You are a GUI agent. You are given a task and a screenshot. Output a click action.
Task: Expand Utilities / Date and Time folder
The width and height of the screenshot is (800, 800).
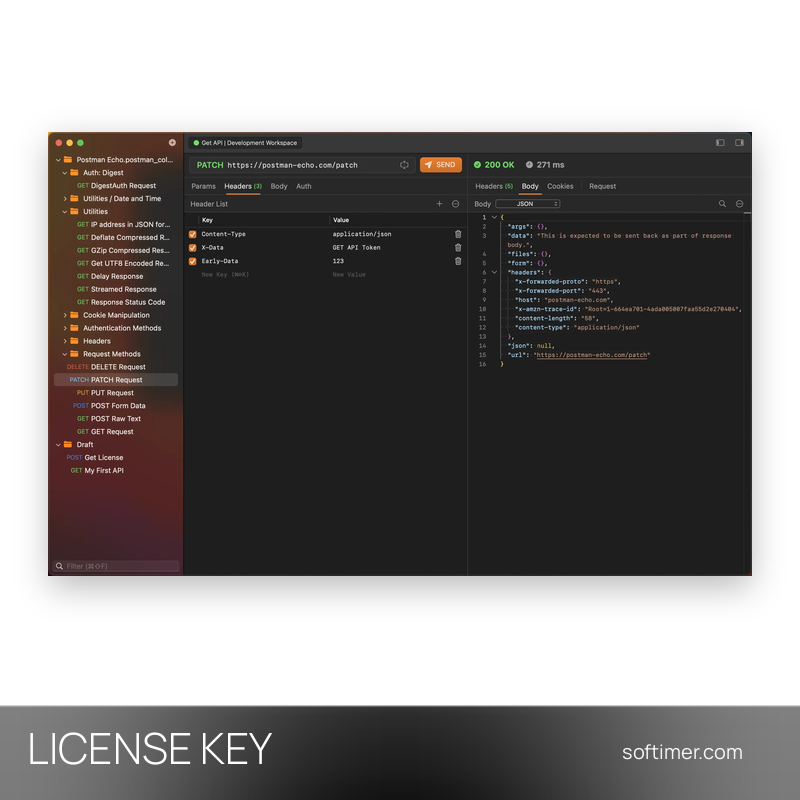[65, 198]
